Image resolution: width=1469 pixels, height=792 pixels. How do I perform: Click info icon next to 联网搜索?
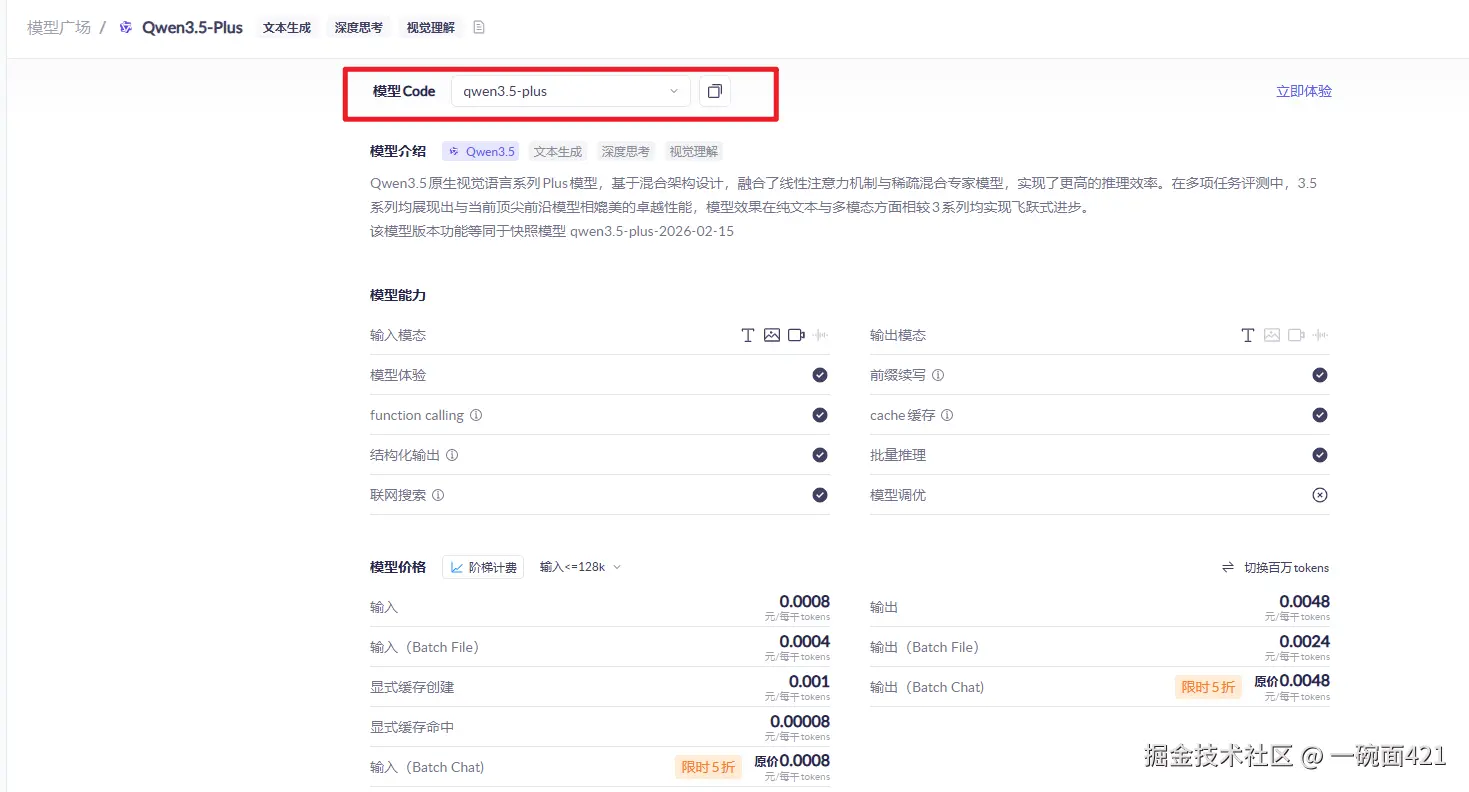[x=438, y=495]
